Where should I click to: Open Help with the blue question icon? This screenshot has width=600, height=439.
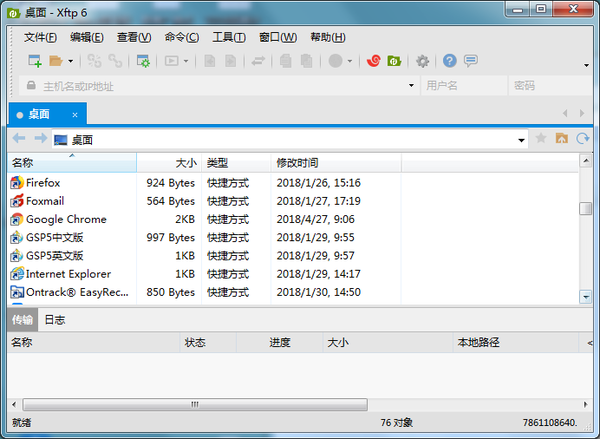pyautogui.click(x=450, y=61)
